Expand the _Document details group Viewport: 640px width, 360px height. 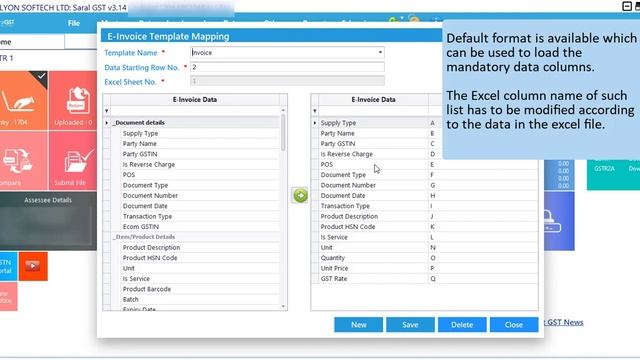click(107, 123)
